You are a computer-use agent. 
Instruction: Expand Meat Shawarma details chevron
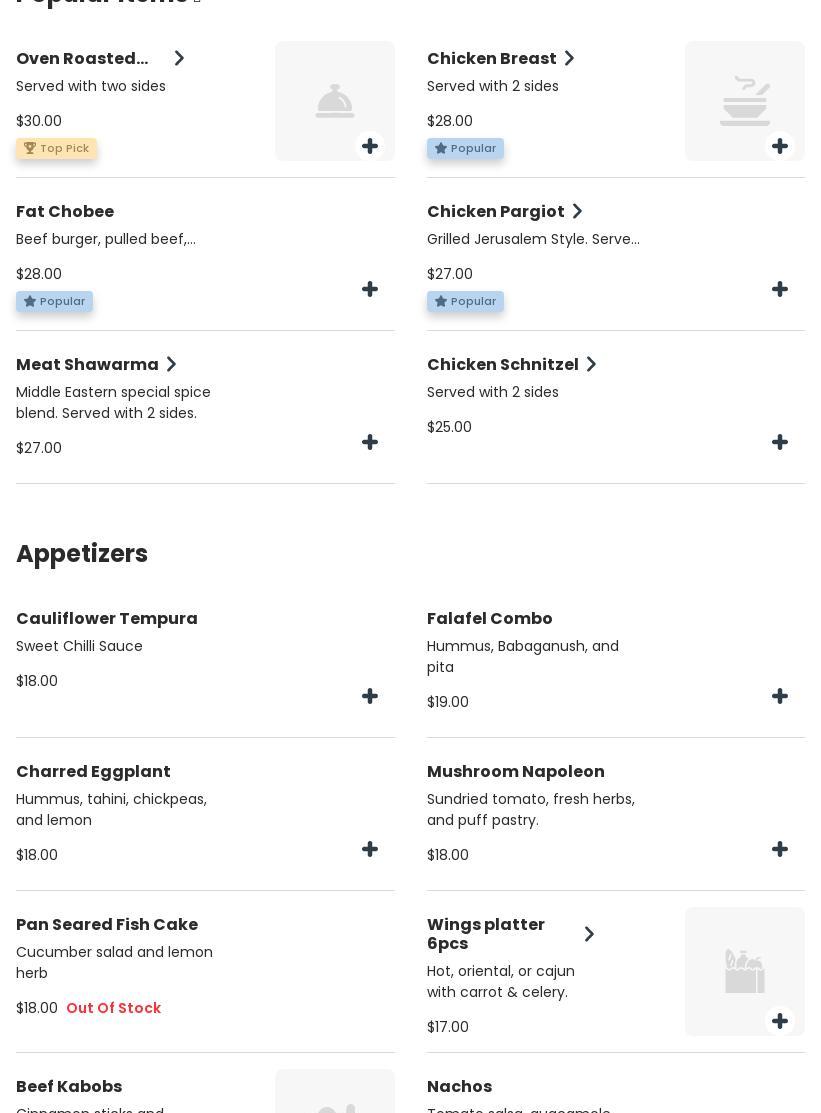tap(171, 365)
